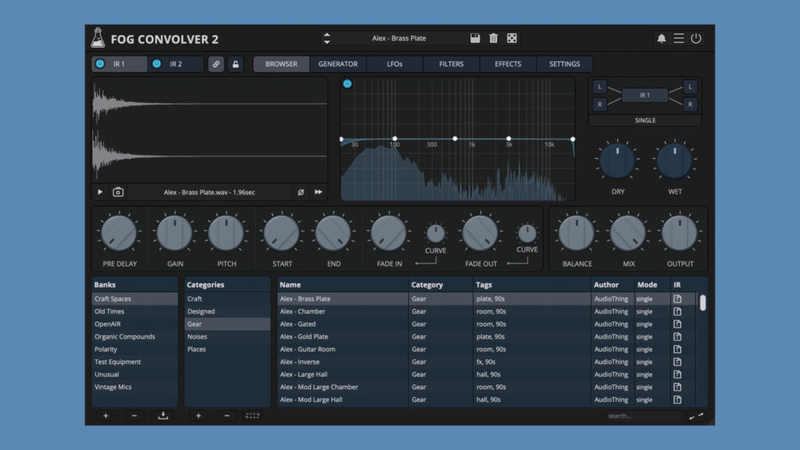Click the phase invert icon
Viewport: 800px width, 450px height.
point(301,192)
